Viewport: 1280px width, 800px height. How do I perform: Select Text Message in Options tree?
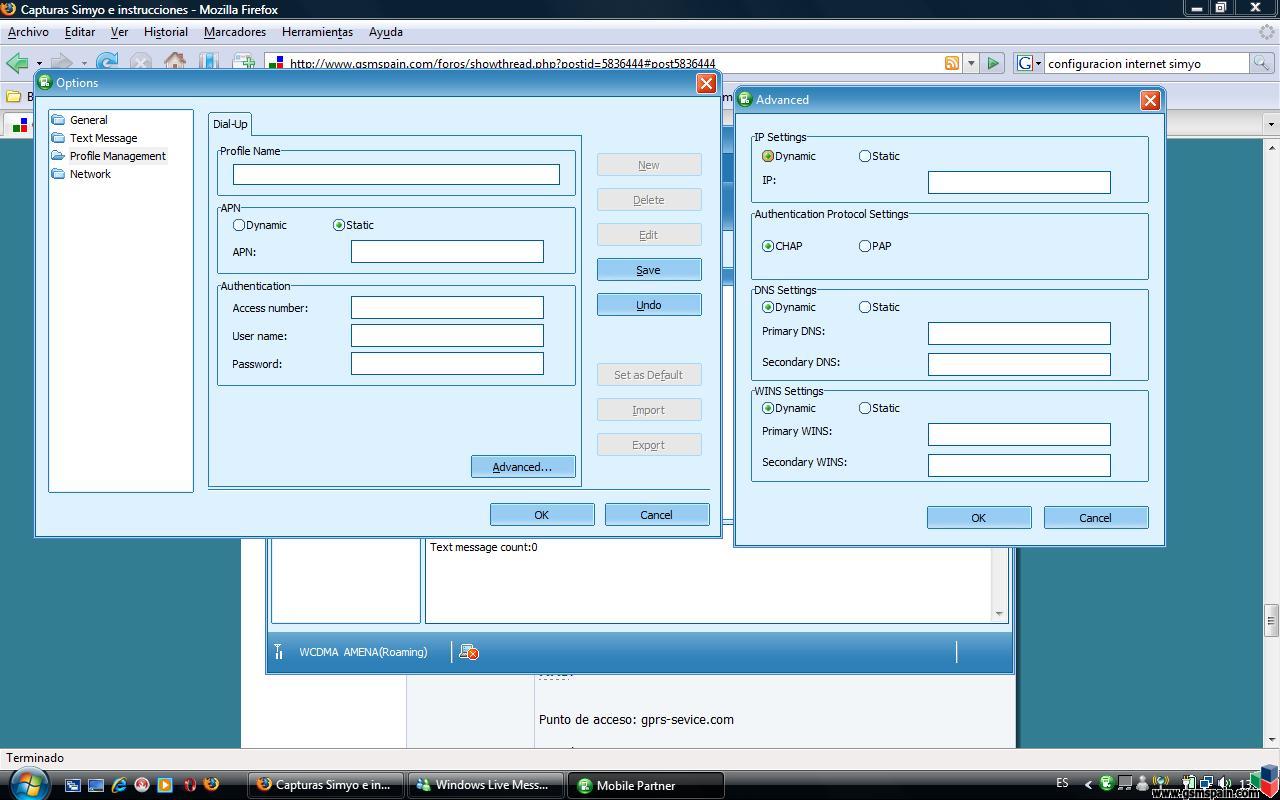(103, 138)
